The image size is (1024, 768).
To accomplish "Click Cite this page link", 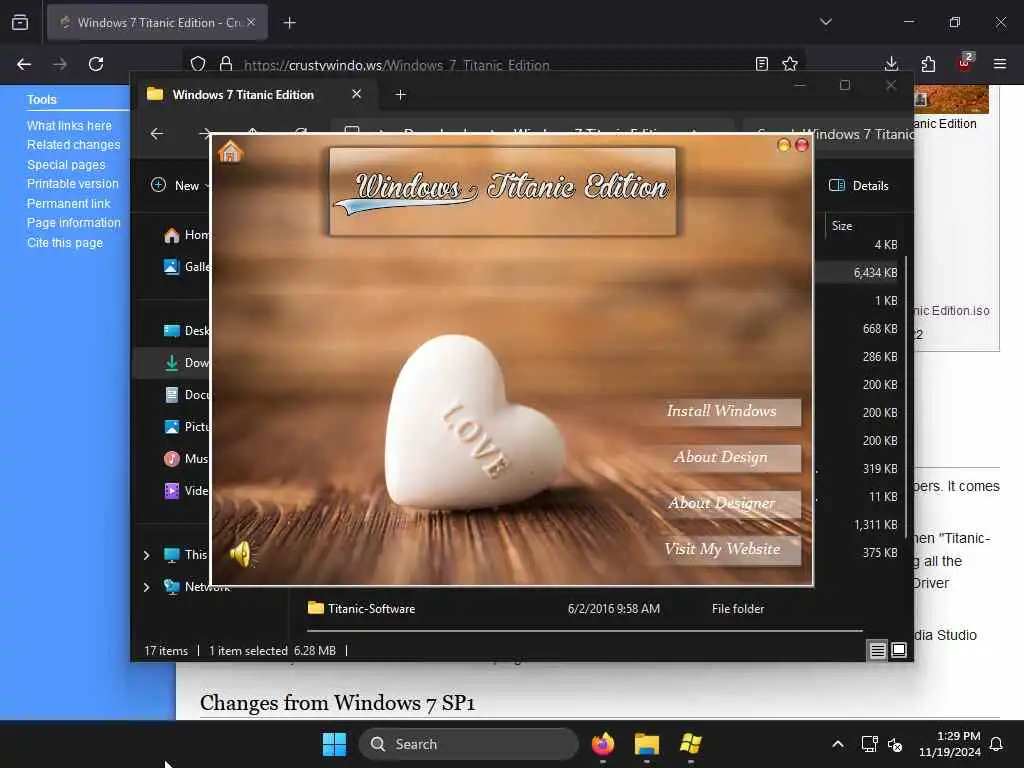I will tap(65, 242).
